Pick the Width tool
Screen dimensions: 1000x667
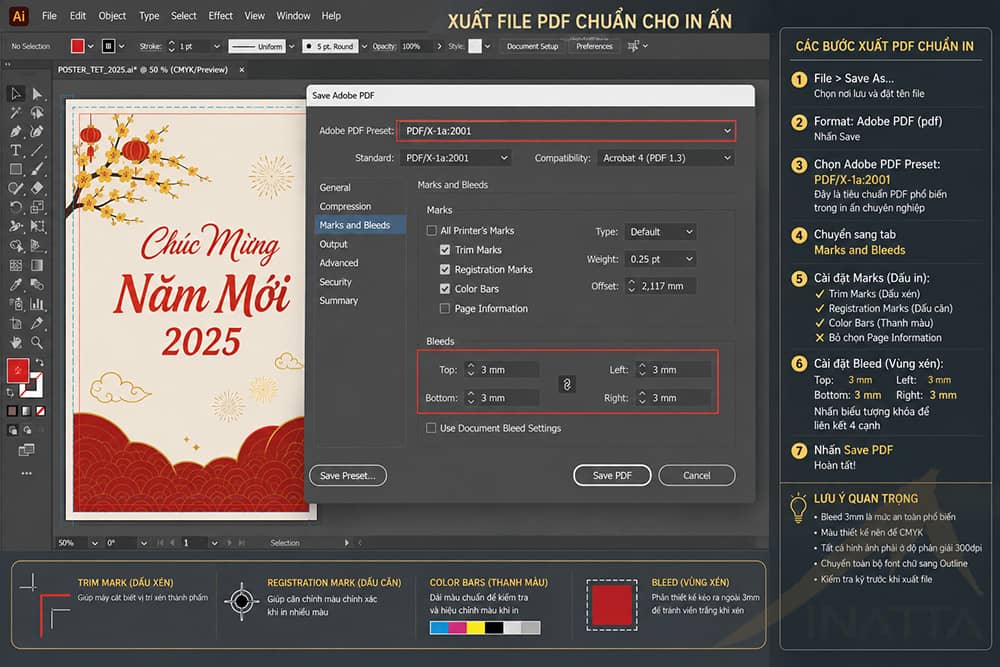pyautogui.click(x=15, y=226)
